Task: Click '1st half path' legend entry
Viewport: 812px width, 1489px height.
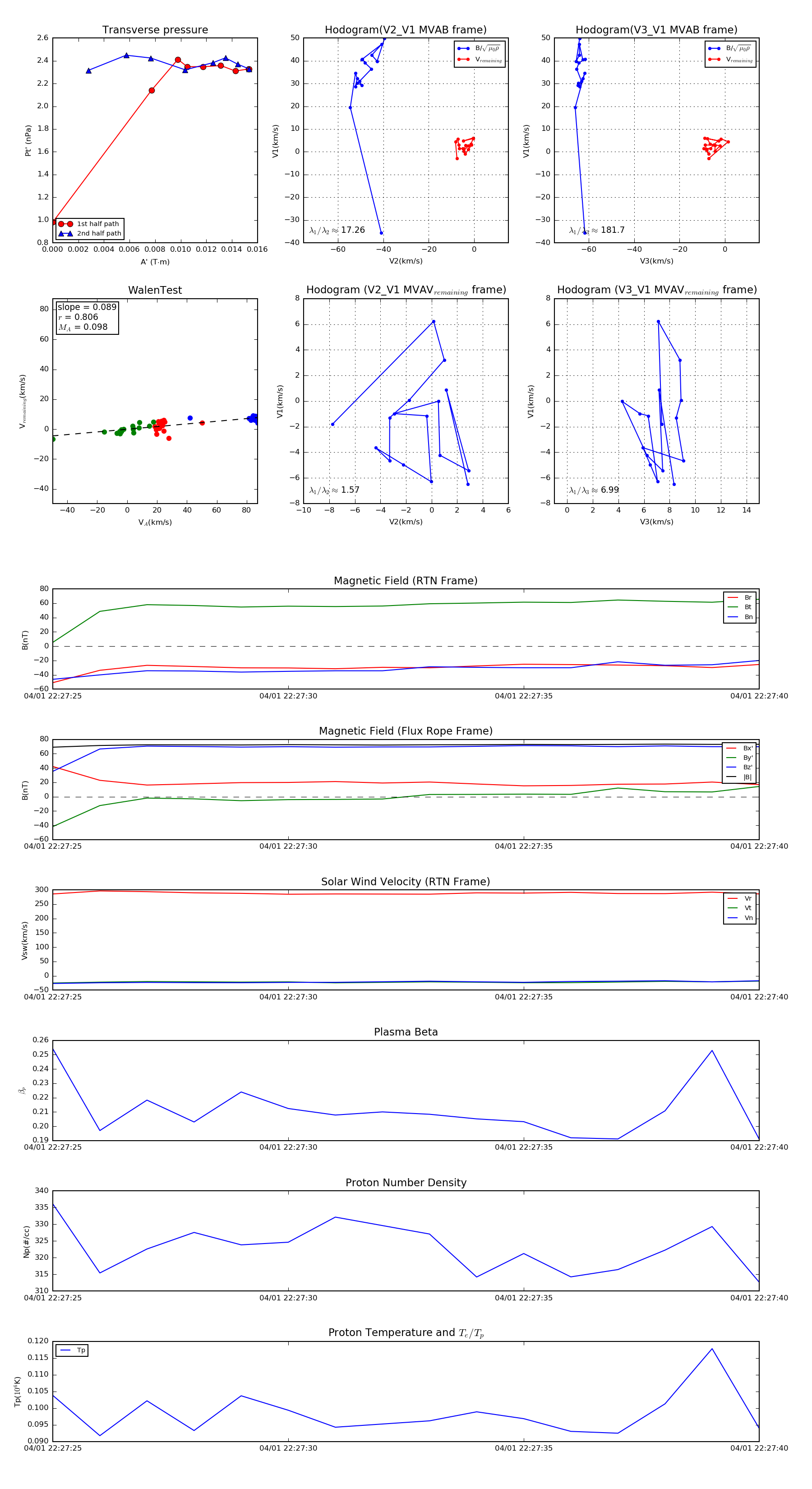Action: click(x=89, y=224)
